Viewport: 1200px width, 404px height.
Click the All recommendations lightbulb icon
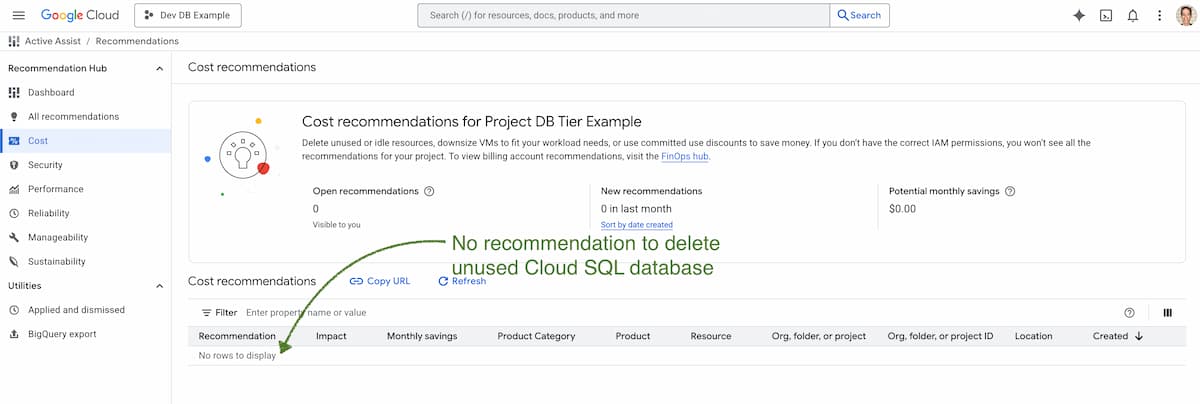point(14,117)
